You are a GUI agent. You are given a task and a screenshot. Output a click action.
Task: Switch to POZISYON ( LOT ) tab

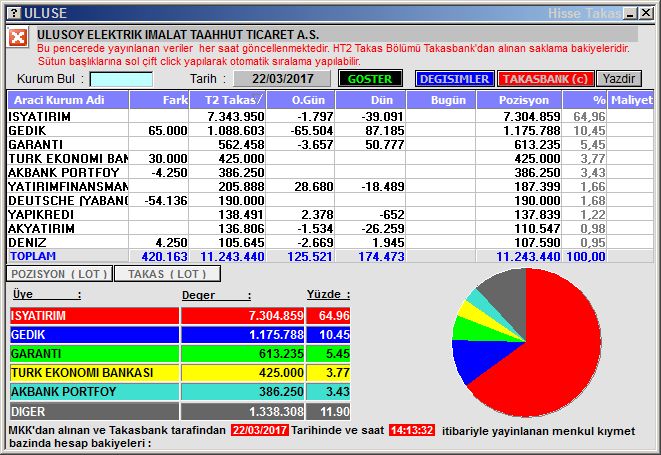[59, 274]
